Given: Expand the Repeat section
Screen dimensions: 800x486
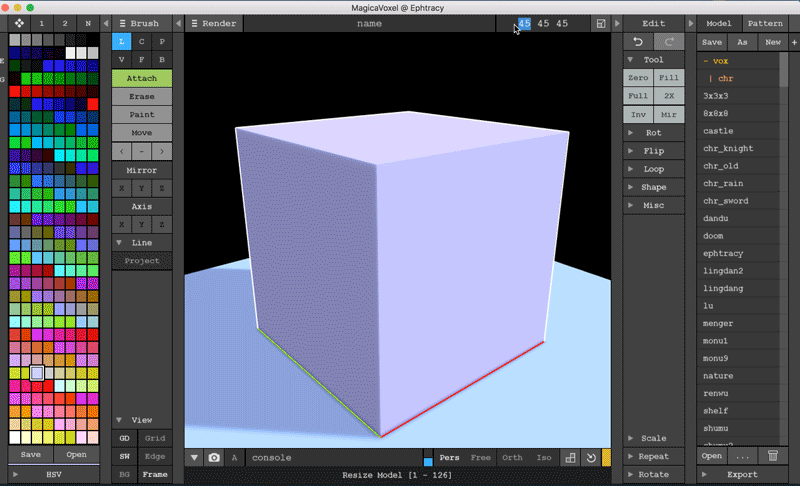Looking at the screenshot, I should (x=653, y=456).
